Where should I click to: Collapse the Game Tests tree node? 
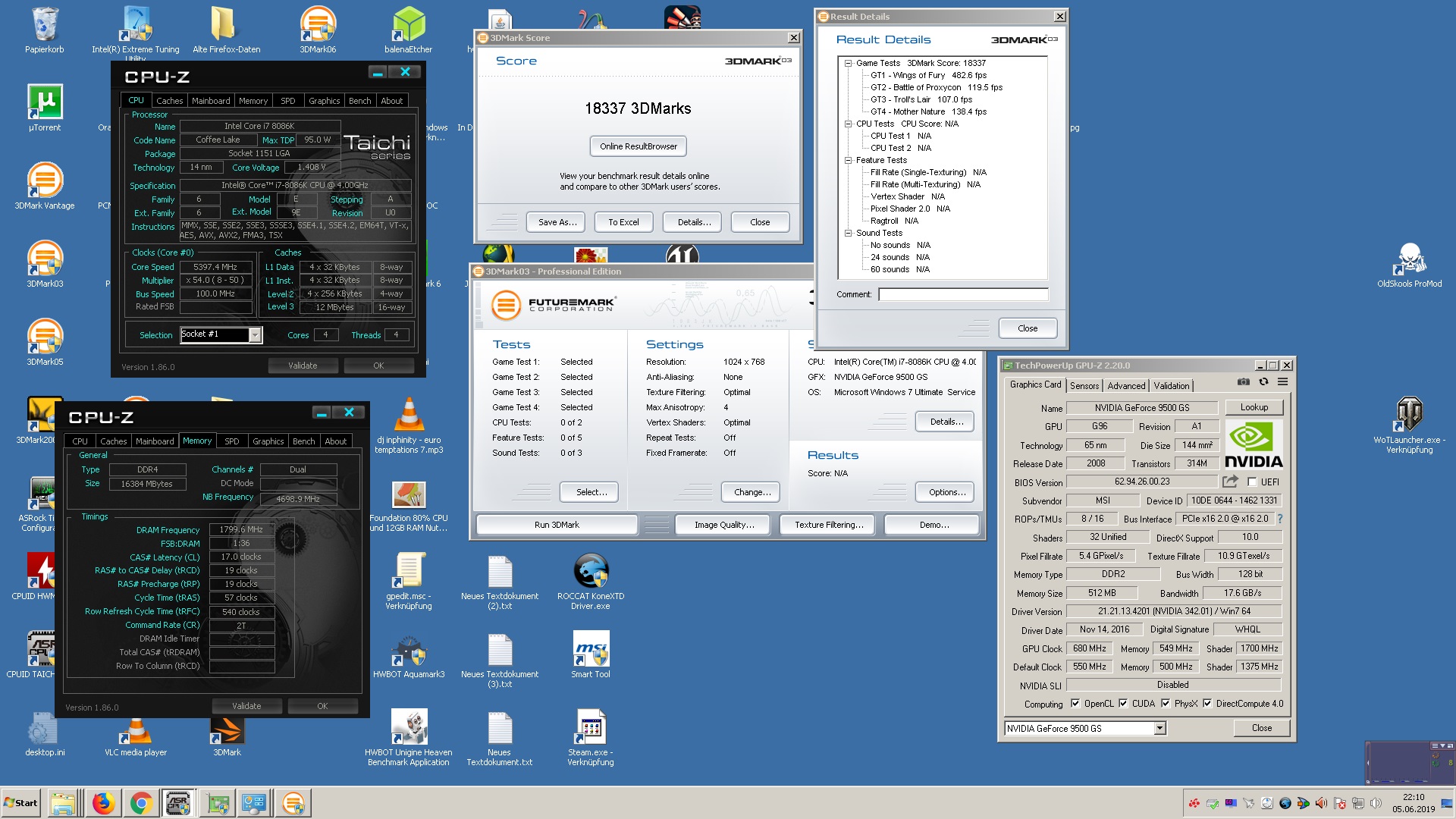pyautogui.click(x=849, y=63)
